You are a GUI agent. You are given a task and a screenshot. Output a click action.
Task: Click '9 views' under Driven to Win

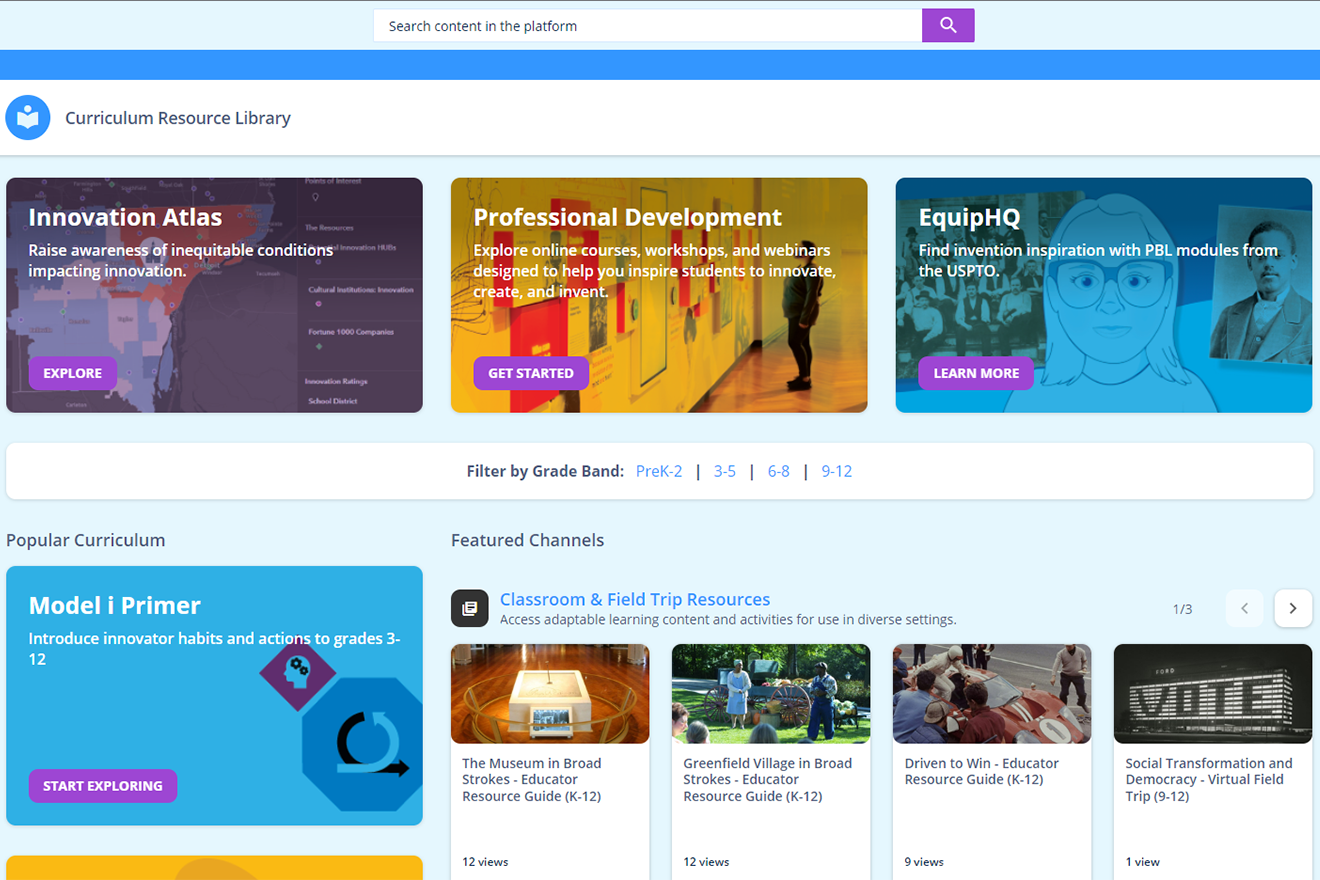point(924,861)
